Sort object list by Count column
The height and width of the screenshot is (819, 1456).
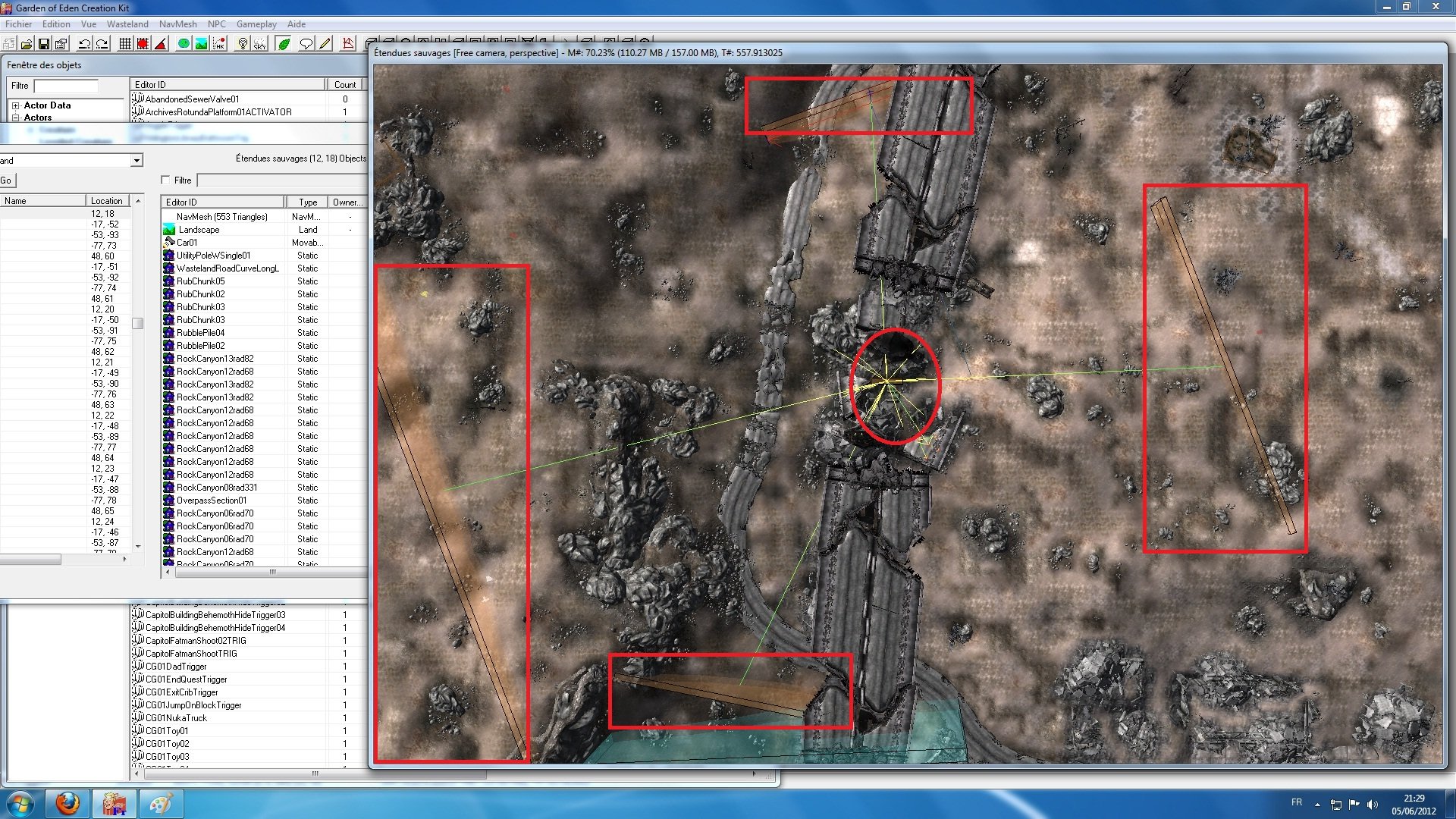pyautogui.click(x=345, y=84)
